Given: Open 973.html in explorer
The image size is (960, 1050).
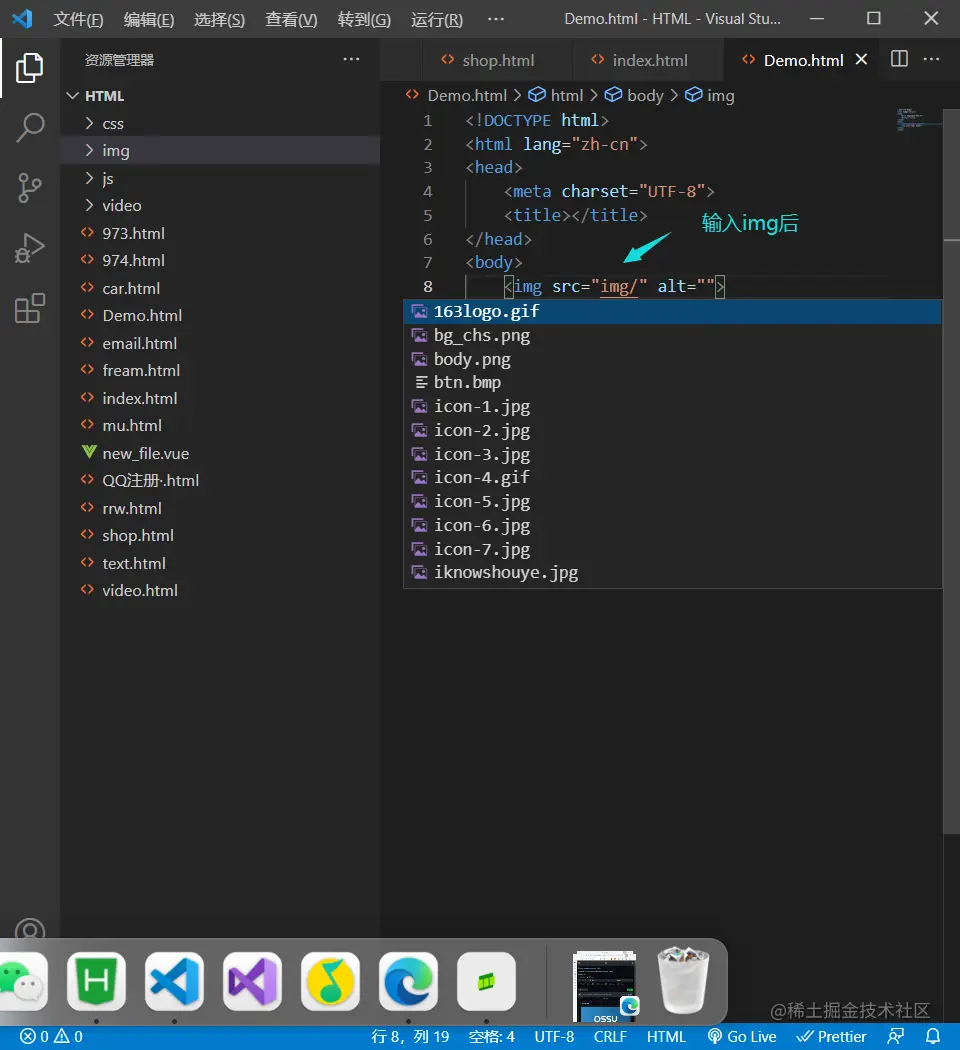Looking at the screenshot, I should tap(220, 233).
